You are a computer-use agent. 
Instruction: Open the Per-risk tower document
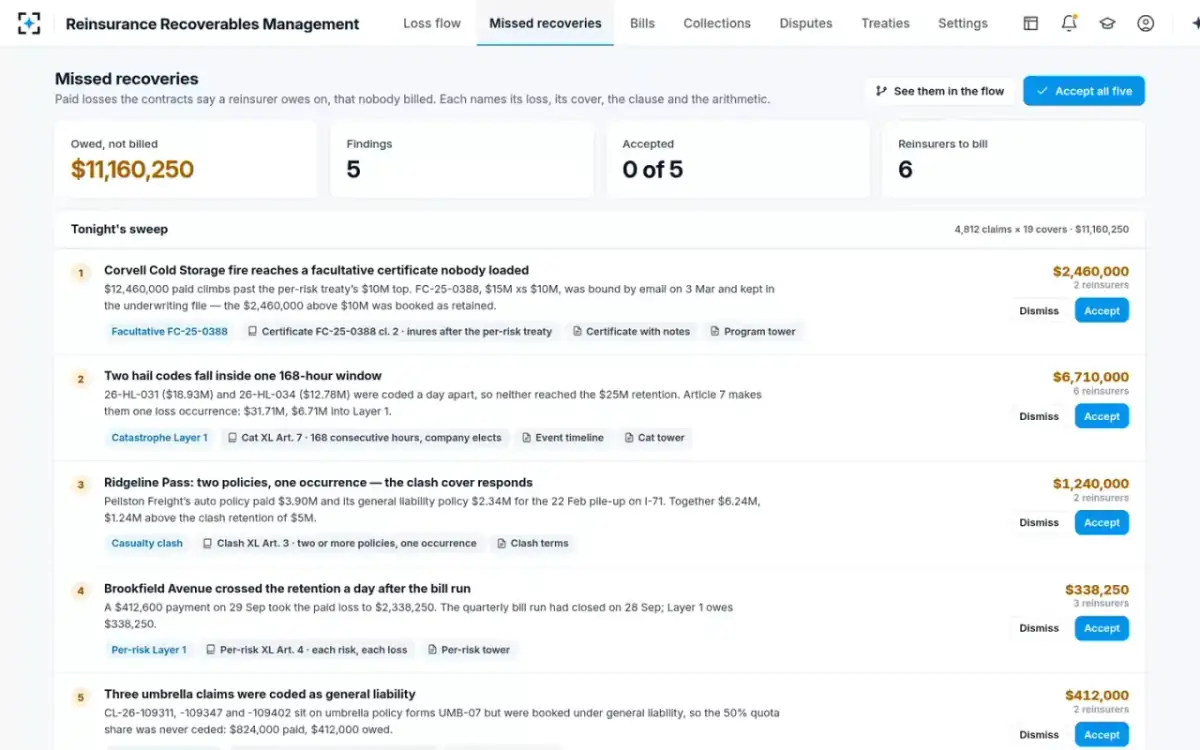pos(469,649)
